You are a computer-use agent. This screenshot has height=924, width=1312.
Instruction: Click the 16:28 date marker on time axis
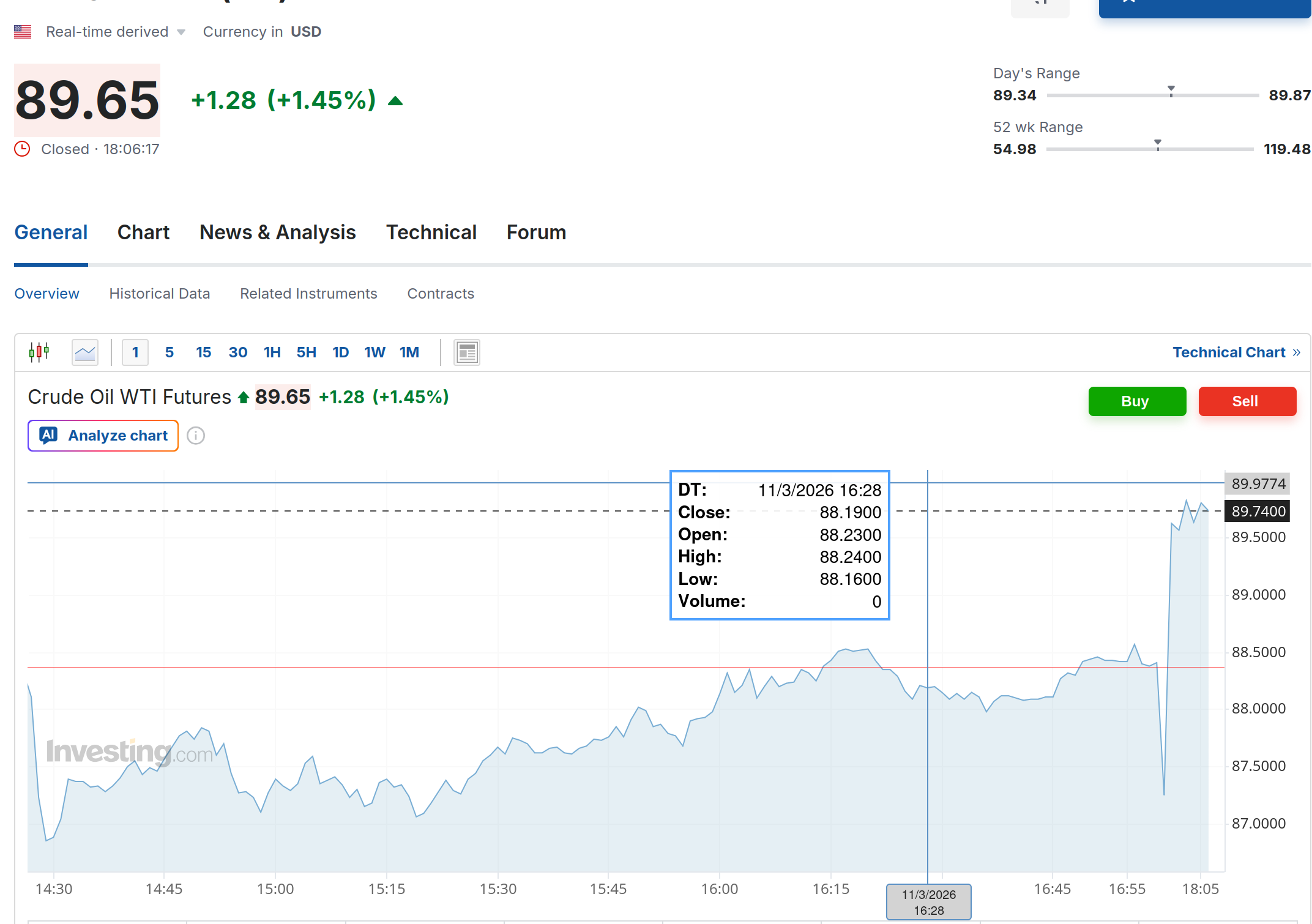[928, 902]
